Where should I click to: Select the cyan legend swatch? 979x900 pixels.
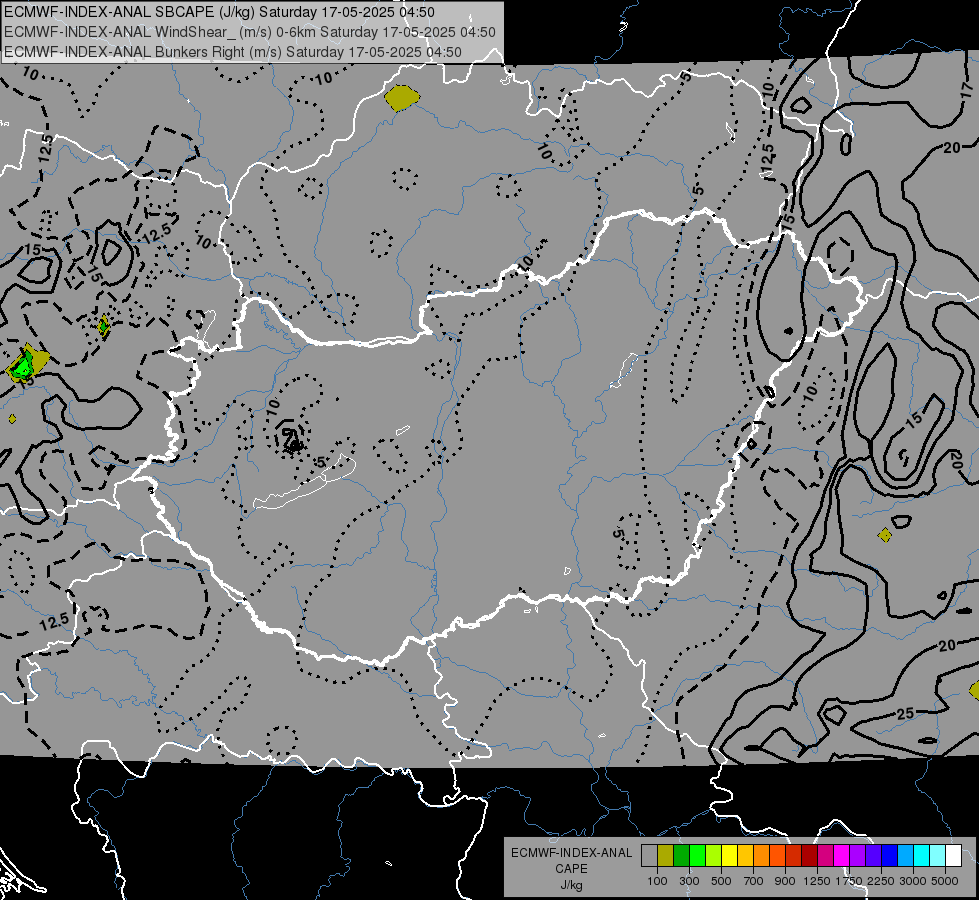coord(922,855)
